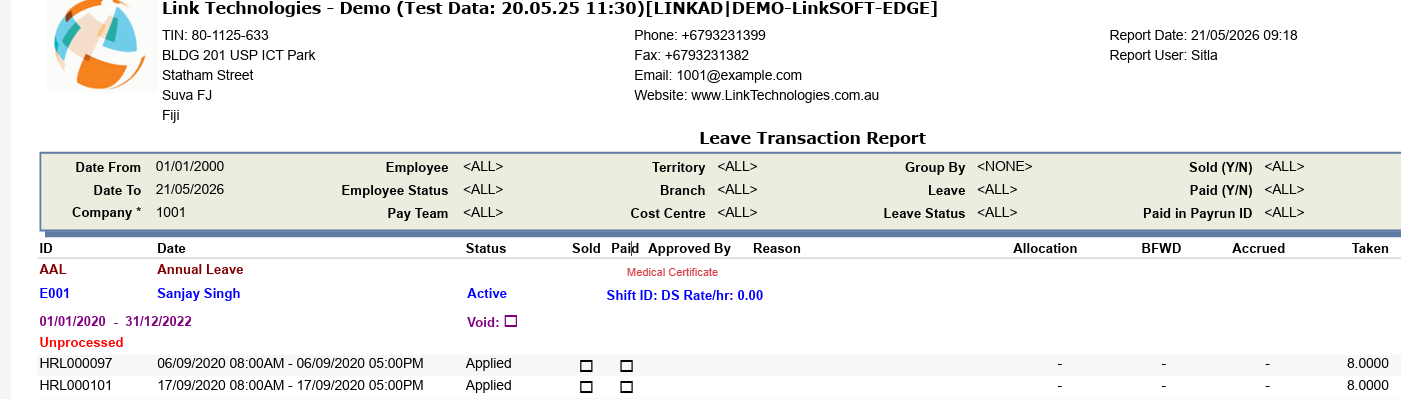Check the Paid box for HRL000101

[x=627, y=387]
